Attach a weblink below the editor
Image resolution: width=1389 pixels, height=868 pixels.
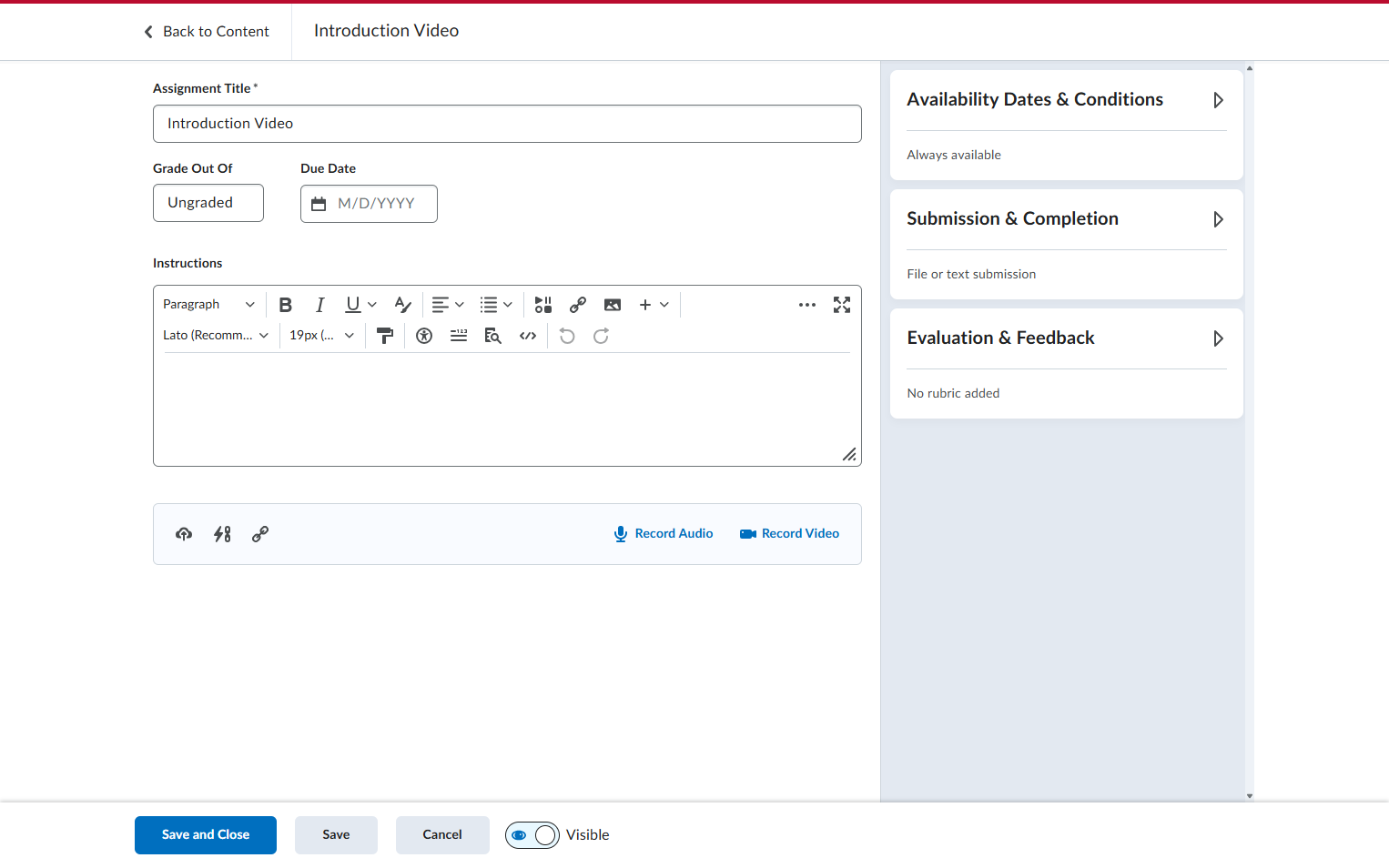tap(260, 534)
